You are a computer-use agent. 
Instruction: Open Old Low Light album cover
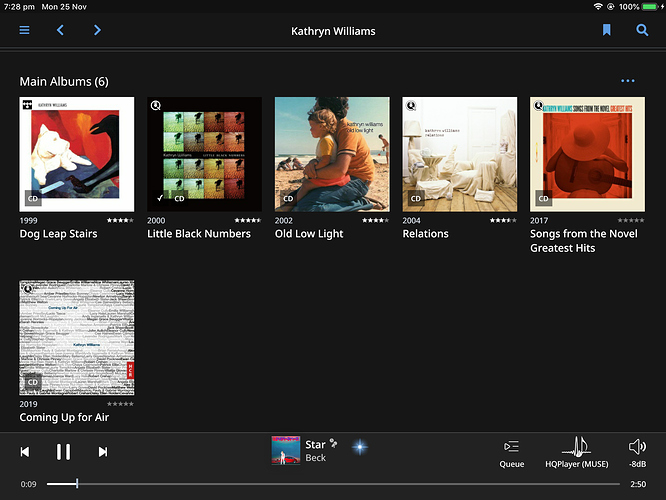click(332, 154)
